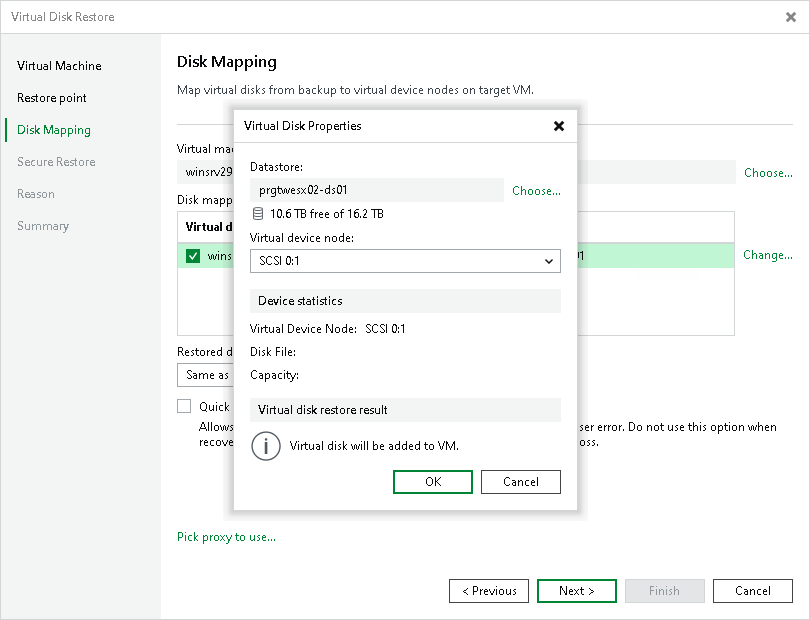This screenshot has width=810, height=620.
Task: Close the Virtual Disk Restore window
Action: 790,17
